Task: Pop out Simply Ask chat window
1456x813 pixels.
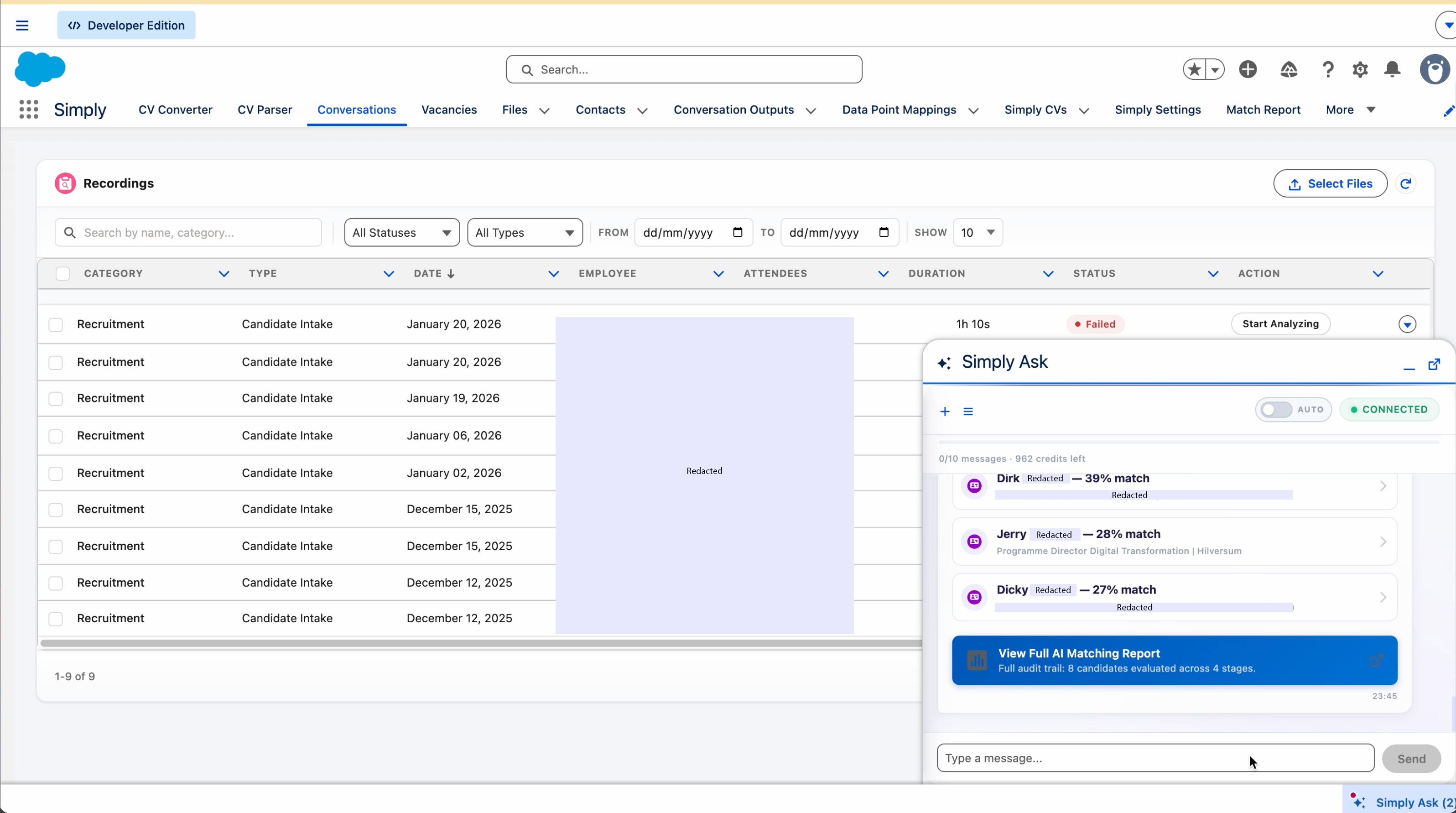Action: coord(1434,364)
